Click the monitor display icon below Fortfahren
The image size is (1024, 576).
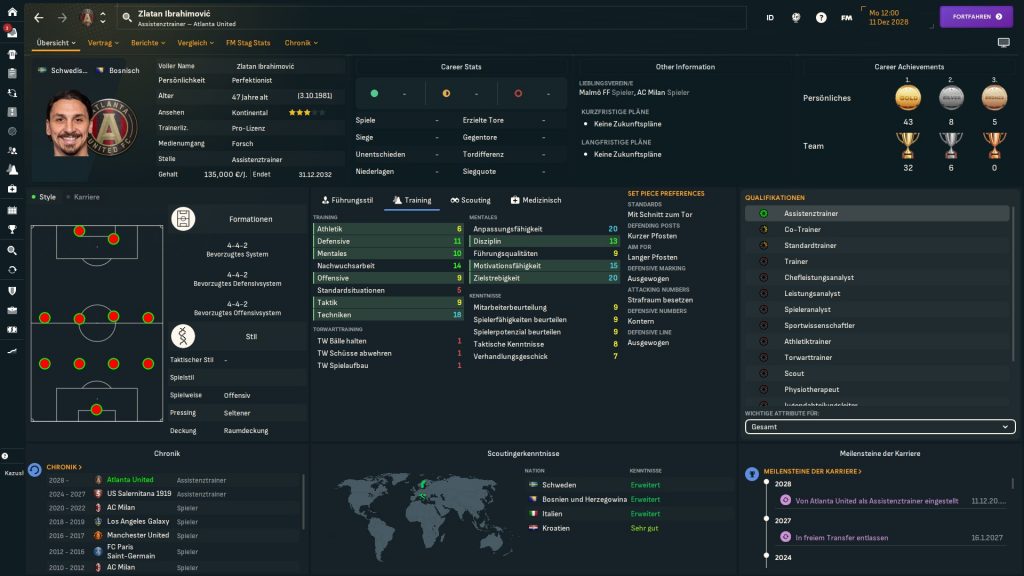1003,43
